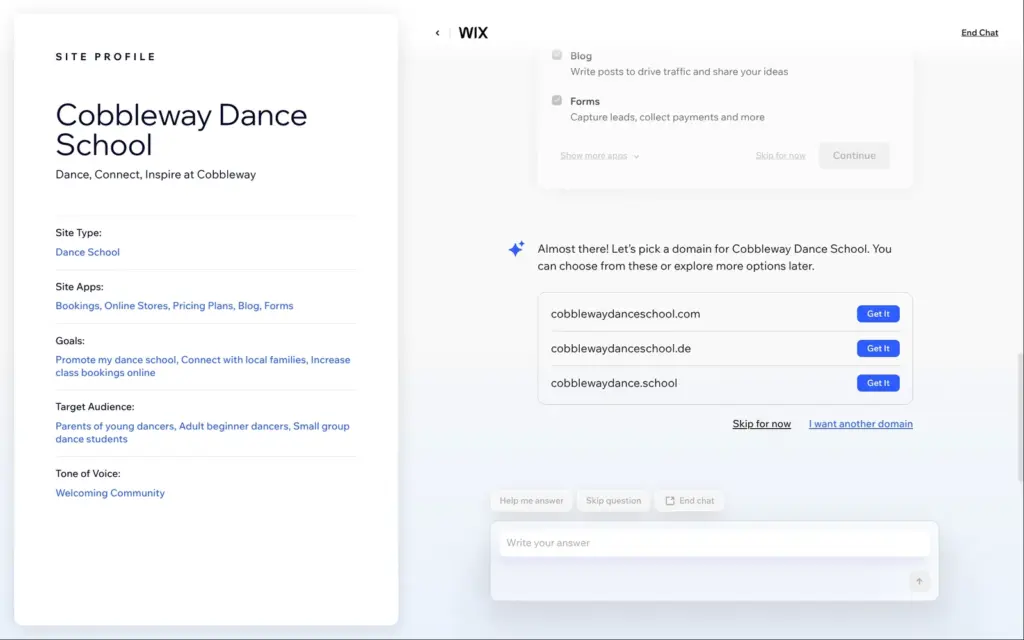The width and height of the screenshot is (1024, 640).
Task: Click the AI sparkle icon beside the message
Action: (x=516, y=249)
